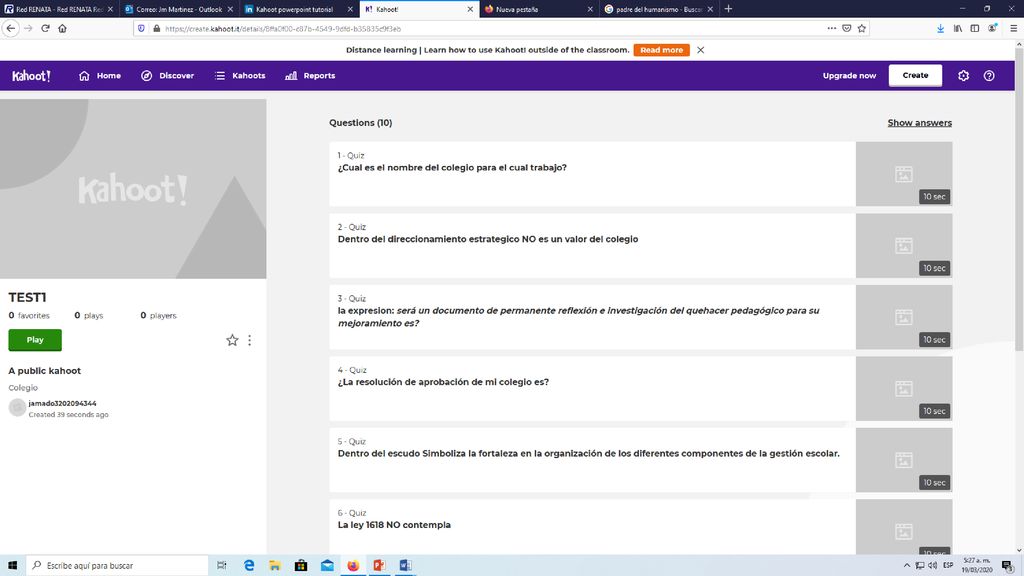The width and height of the screenshot is (1024, 576).
Task: Open File Explorer from taskbar
Action: 275,565
